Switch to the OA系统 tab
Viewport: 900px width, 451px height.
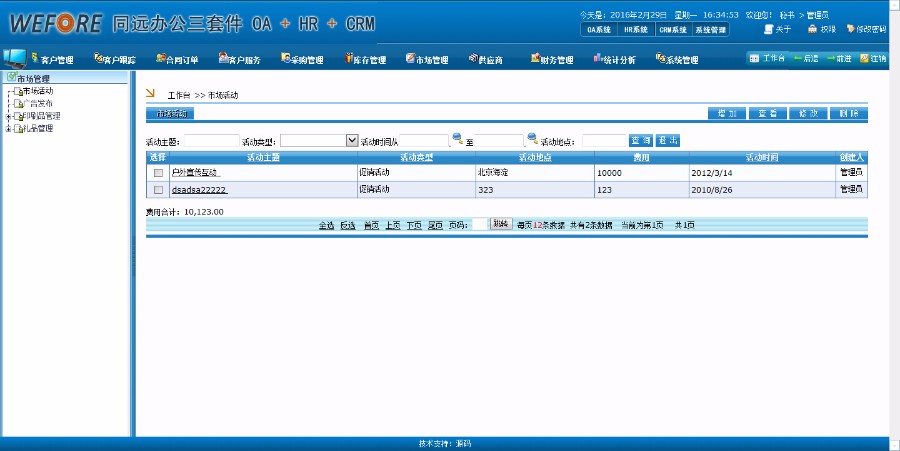[599, 30]
